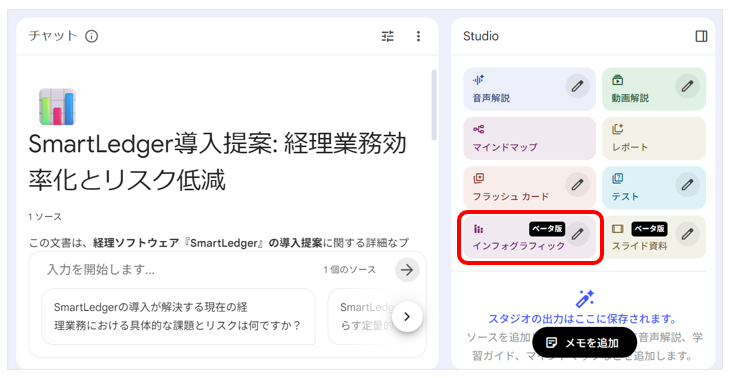This screenshot has height=378, width=731.
Task: Generate 音声解説 audio overview
Action: pyautogui.click(x=530, y=89)
